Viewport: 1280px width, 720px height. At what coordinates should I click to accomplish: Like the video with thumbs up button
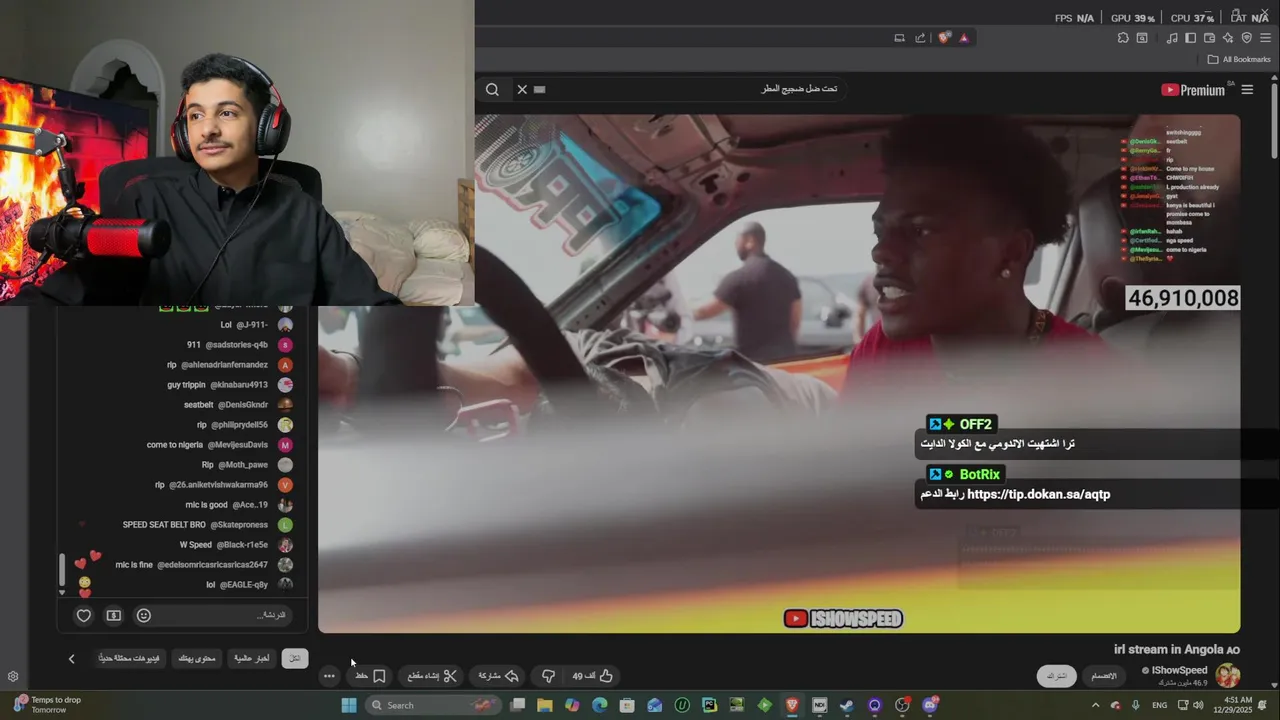[593, 676]
